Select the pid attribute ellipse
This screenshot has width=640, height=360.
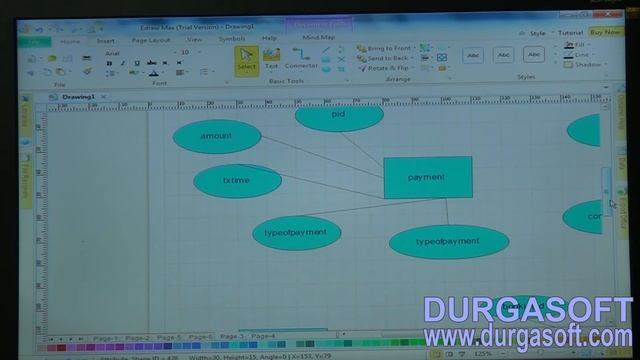339,118
